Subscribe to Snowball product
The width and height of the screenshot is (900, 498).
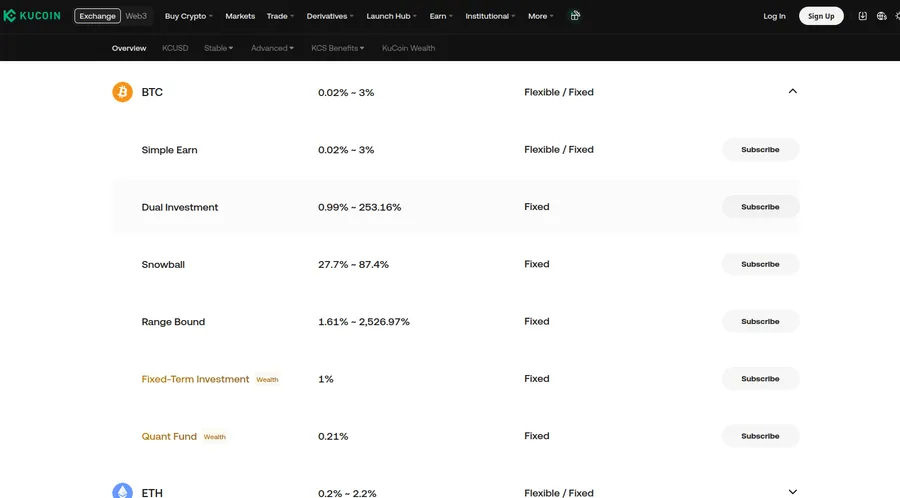(761, 264)
